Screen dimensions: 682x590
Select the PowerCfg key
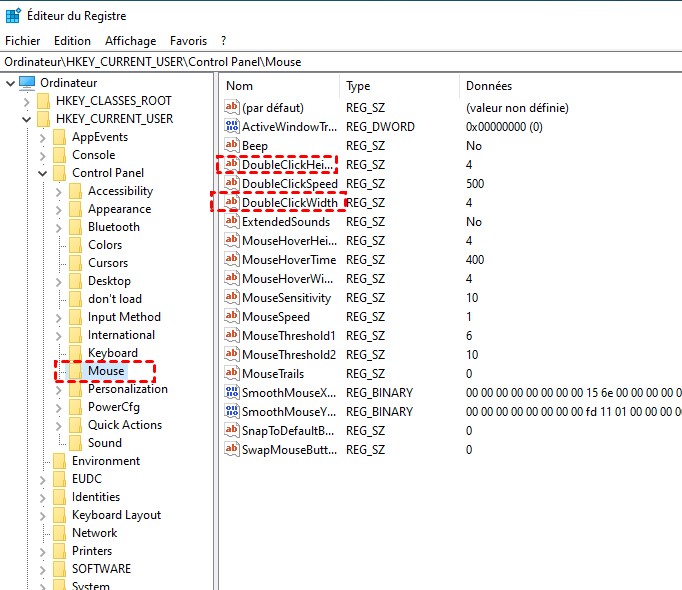(114, 407)
